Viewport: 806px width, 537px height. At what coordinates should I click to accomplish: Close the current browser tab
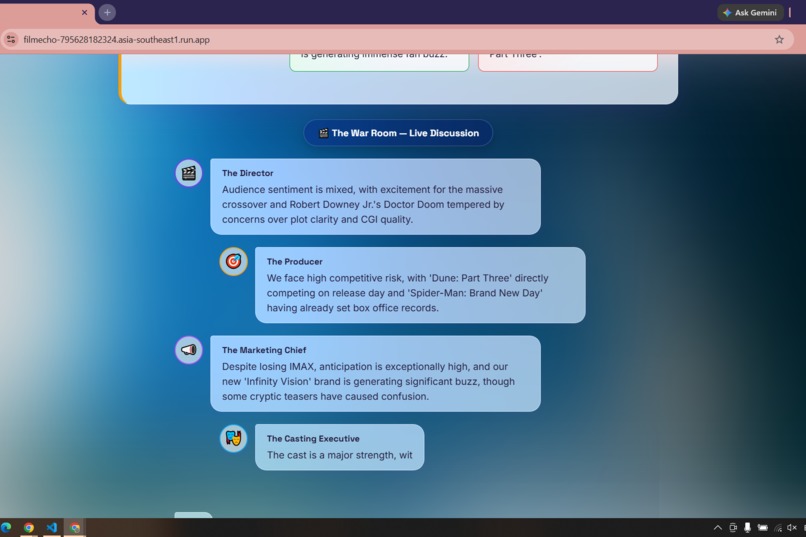pyautogui.click(x=84, y=12)
